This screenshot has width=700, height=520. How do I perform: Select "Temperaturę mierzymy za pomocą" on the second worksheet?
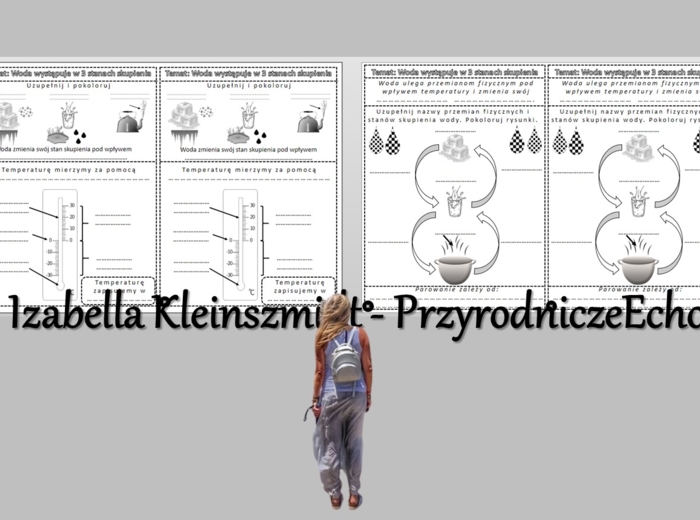pos(249,170)
